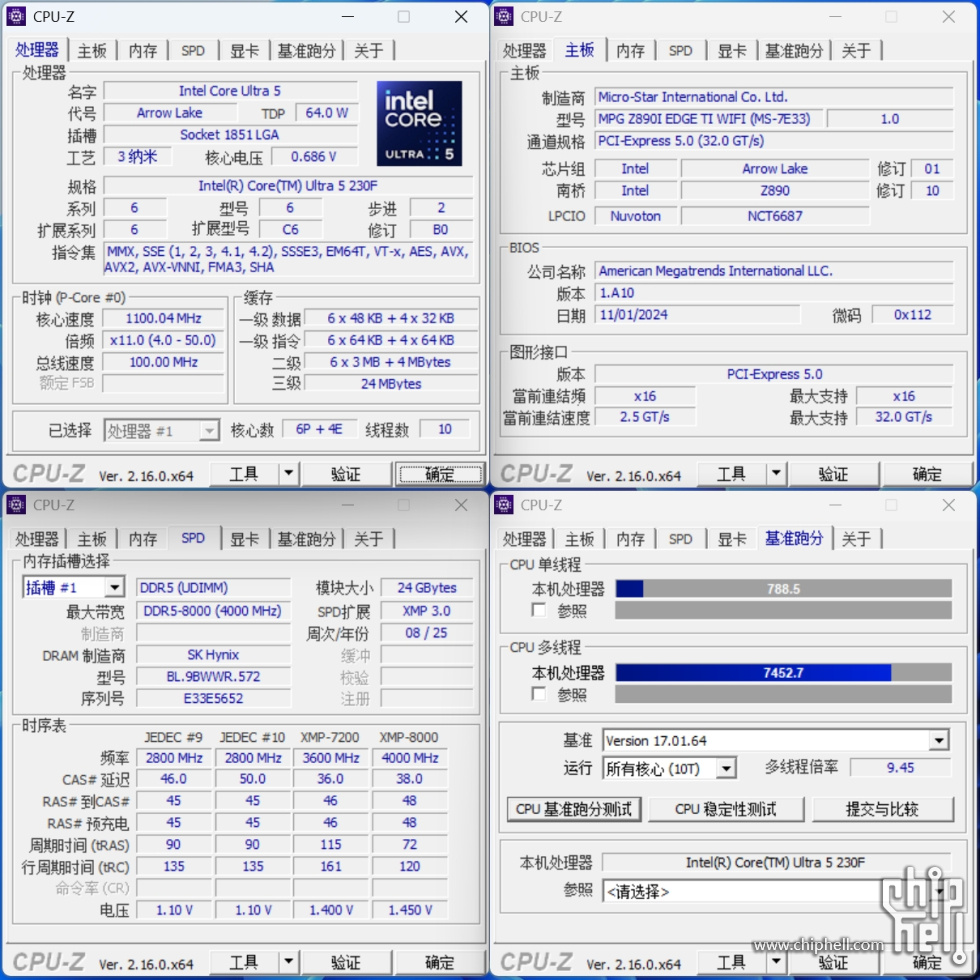Click the southbridge value "Z890"

pos(775,191)
